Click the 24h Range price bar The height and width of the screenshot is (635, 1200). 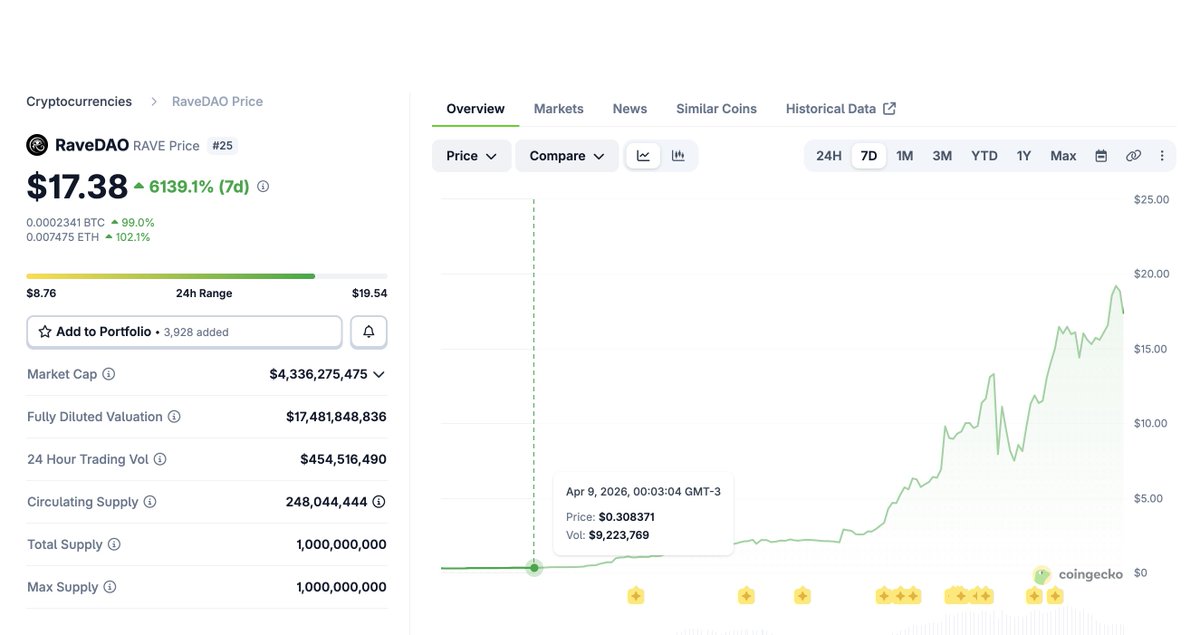(206, 276)
